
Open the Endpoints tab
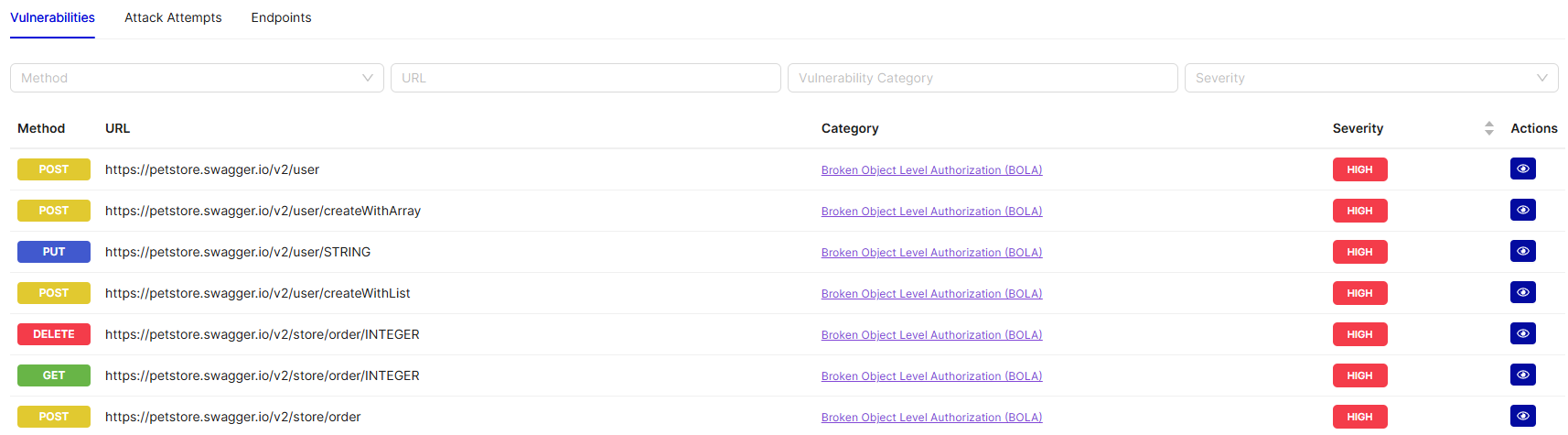(x=281, y=17)
